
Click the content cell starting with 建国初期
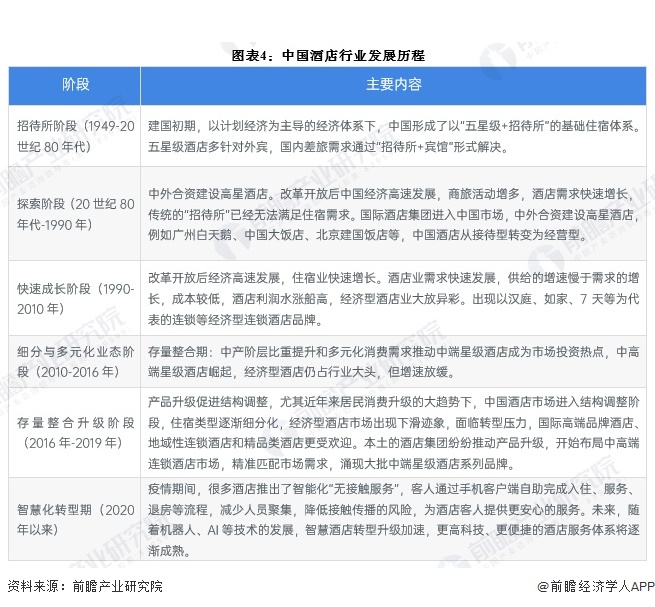click(394, 136)
